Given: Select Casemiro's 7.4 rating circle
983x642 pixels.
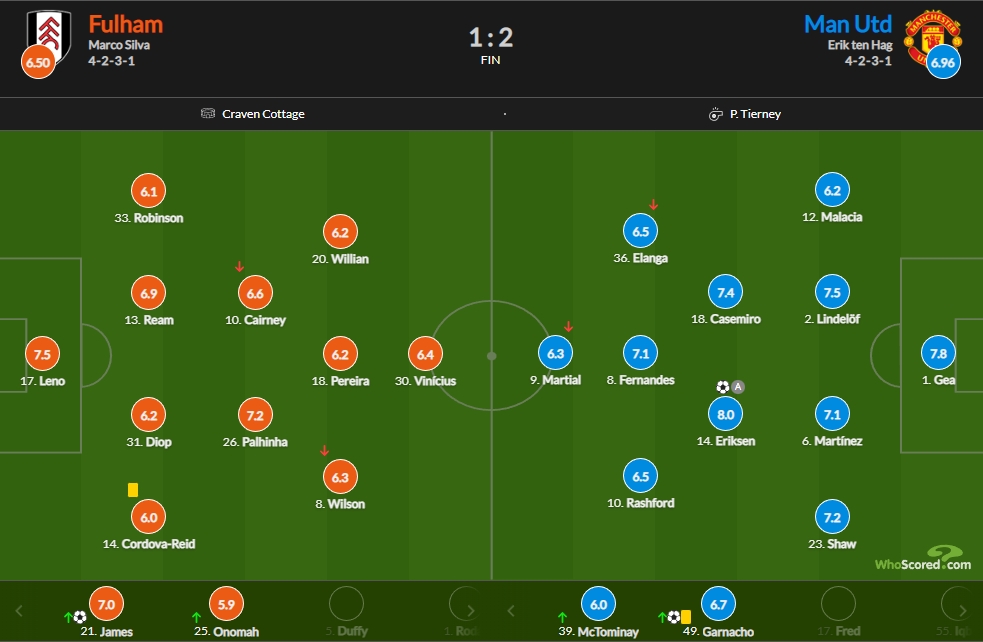Looking at the screenshot, I should click(x=725, y=292).
